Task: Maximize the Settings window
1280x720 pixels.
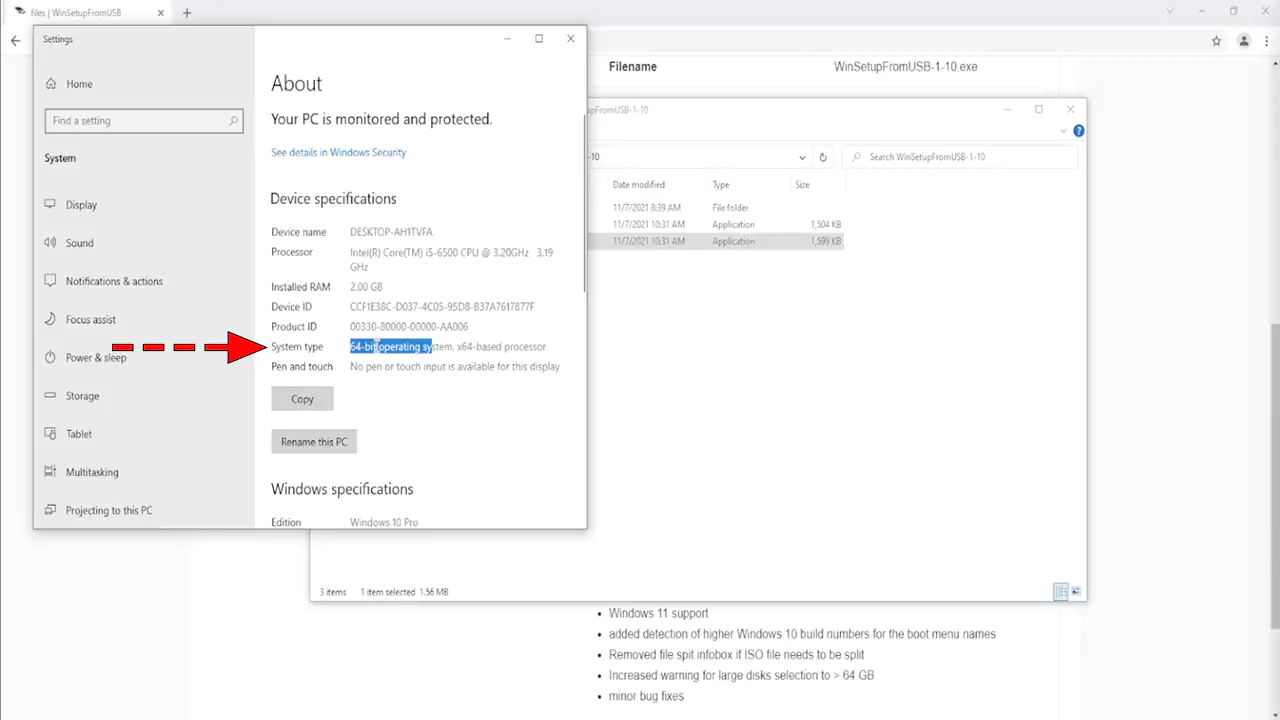Action: 539,39
